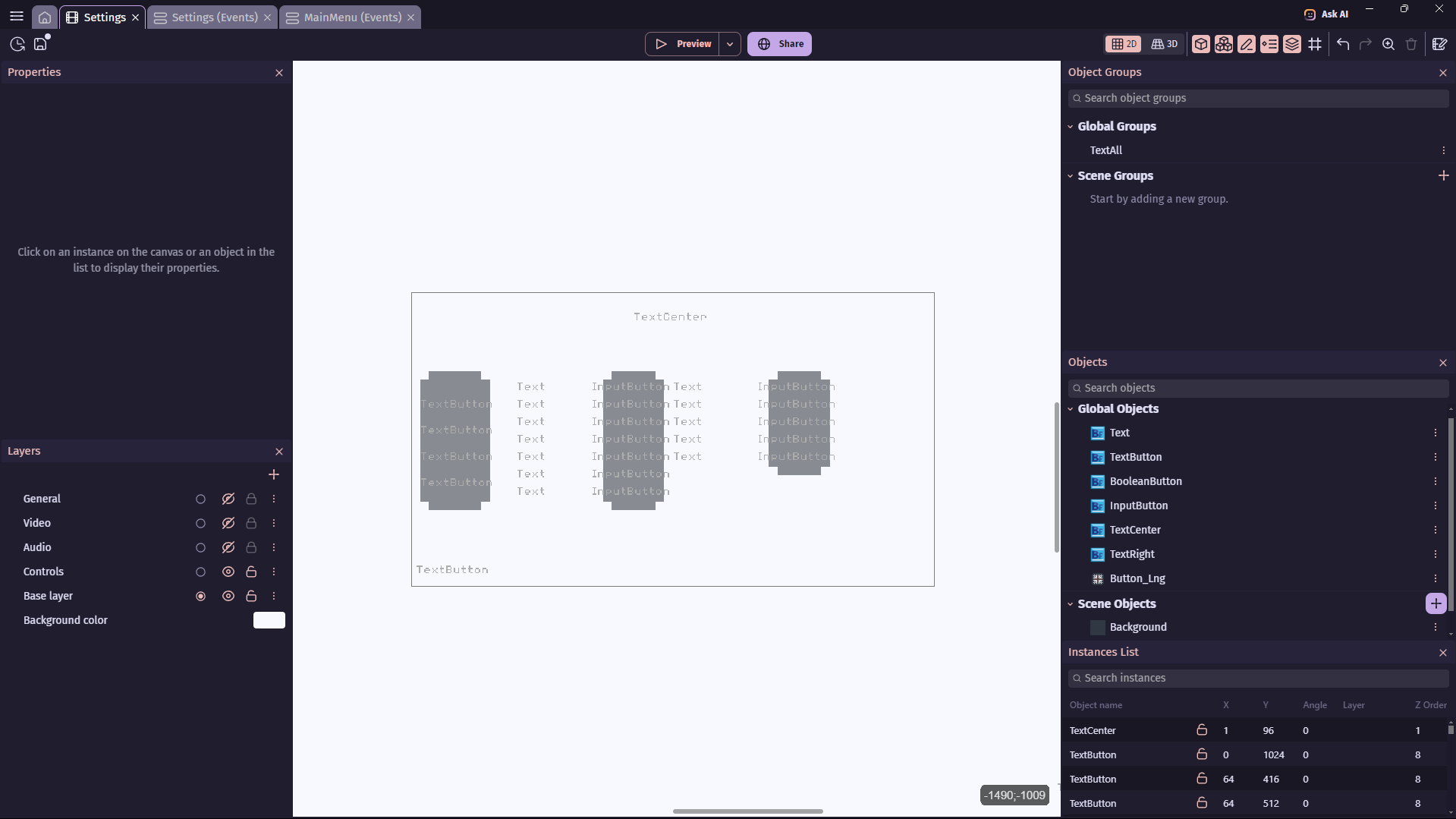Click the home icon tab
The image size is (1456, 819).
pos(45,17)
